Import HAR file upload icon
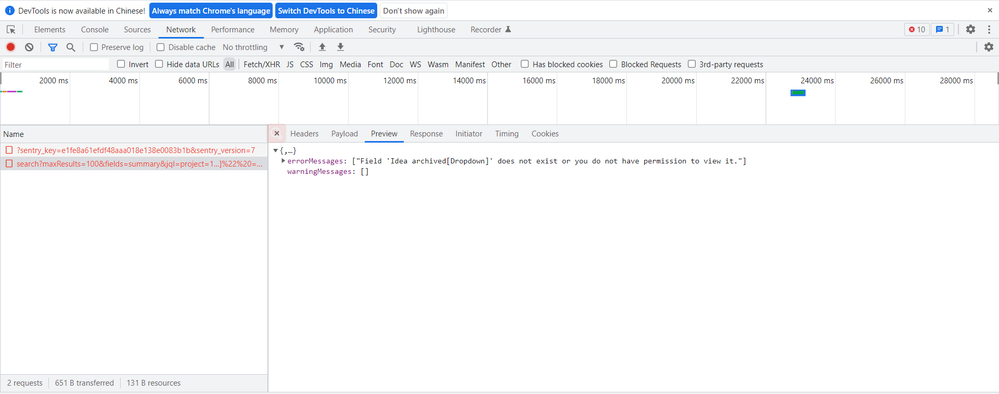 tap(322, 47)
